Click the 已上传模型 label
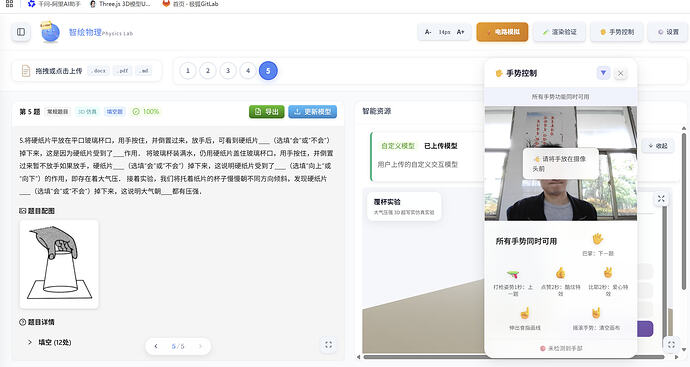 440,146
